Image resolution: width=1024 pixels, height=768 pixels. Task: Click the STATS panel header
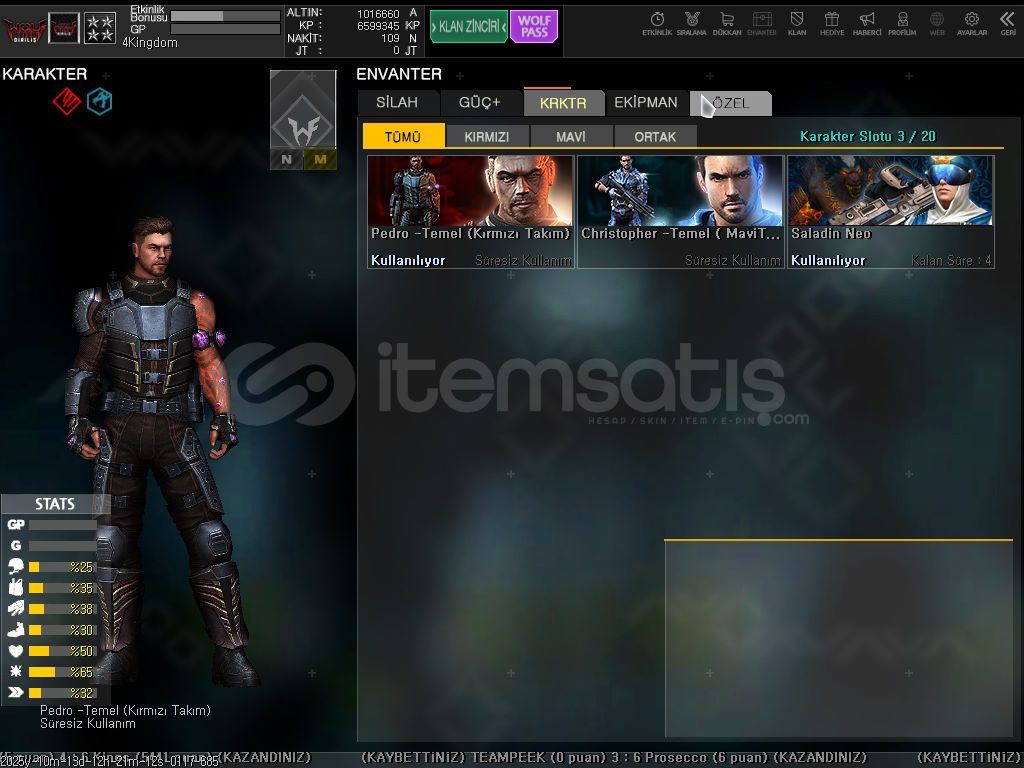pos(55,504)
